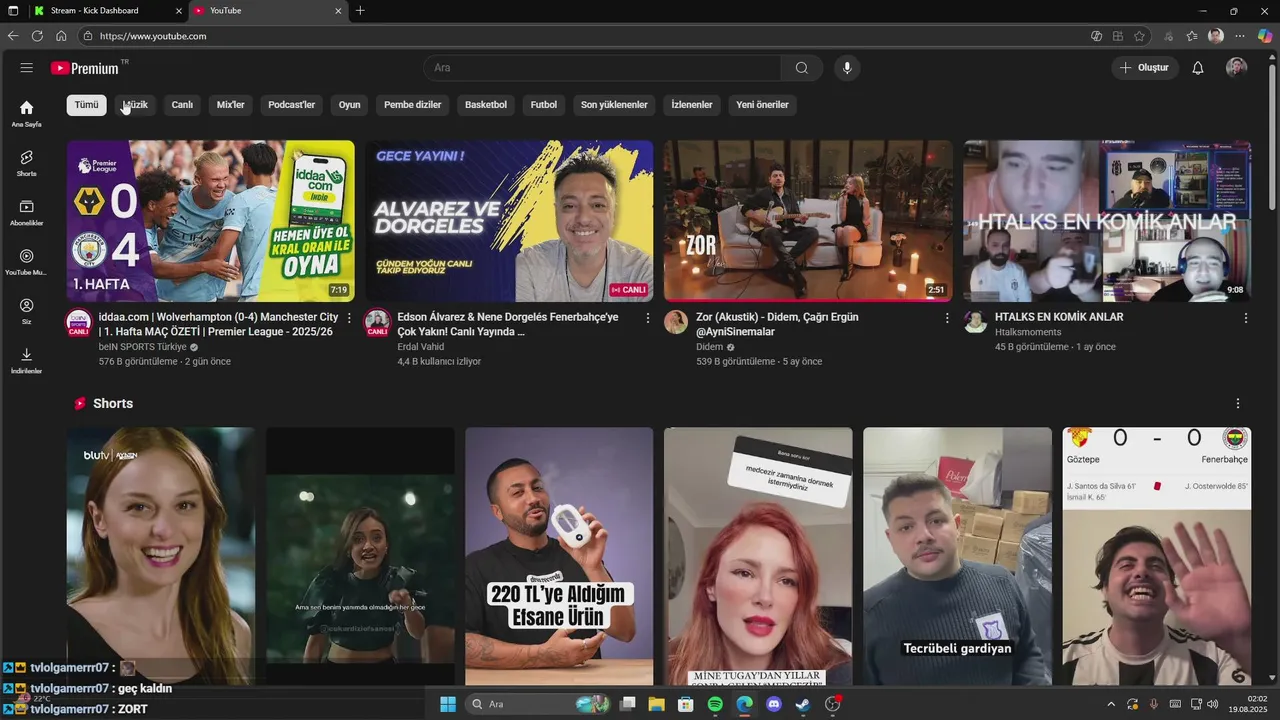Select the Futbol filter chip
The width and height of the screenshot is (1280, 720).
(544, 105)
